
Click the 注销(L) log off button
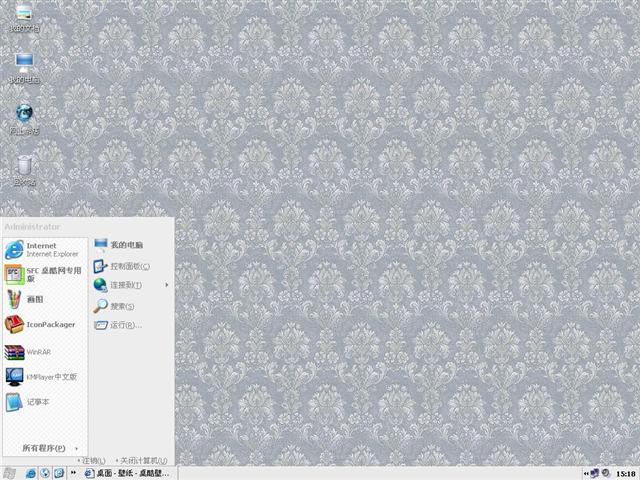92,460
